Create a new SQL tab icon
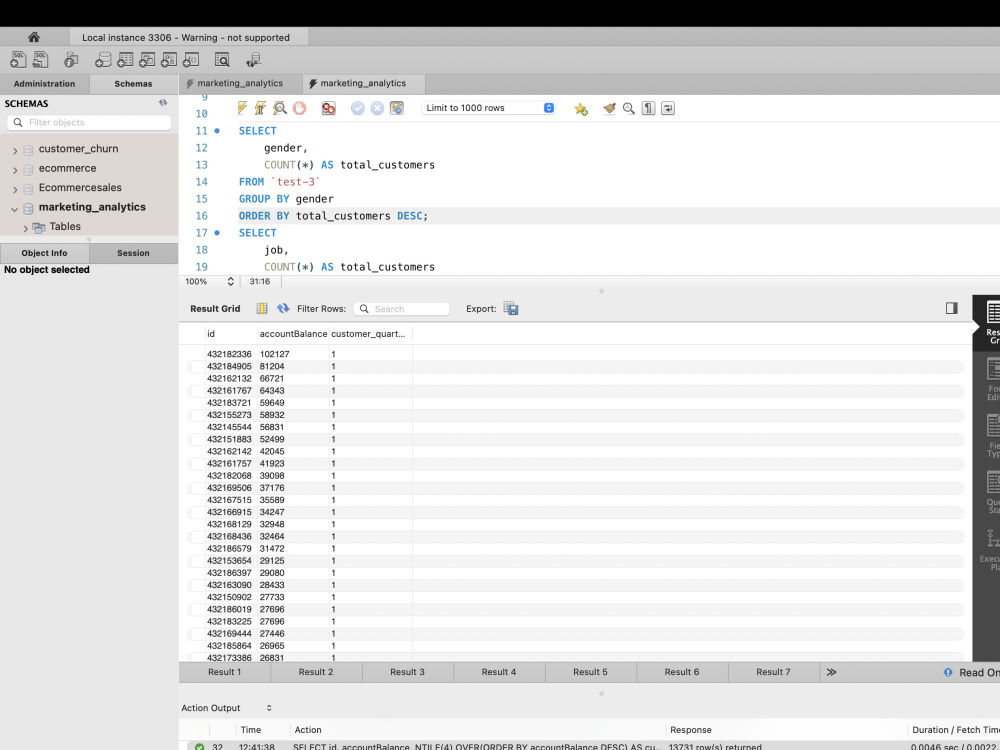Image resolution: width=1000 pixels, height=750 pixels. pos(18,60)
